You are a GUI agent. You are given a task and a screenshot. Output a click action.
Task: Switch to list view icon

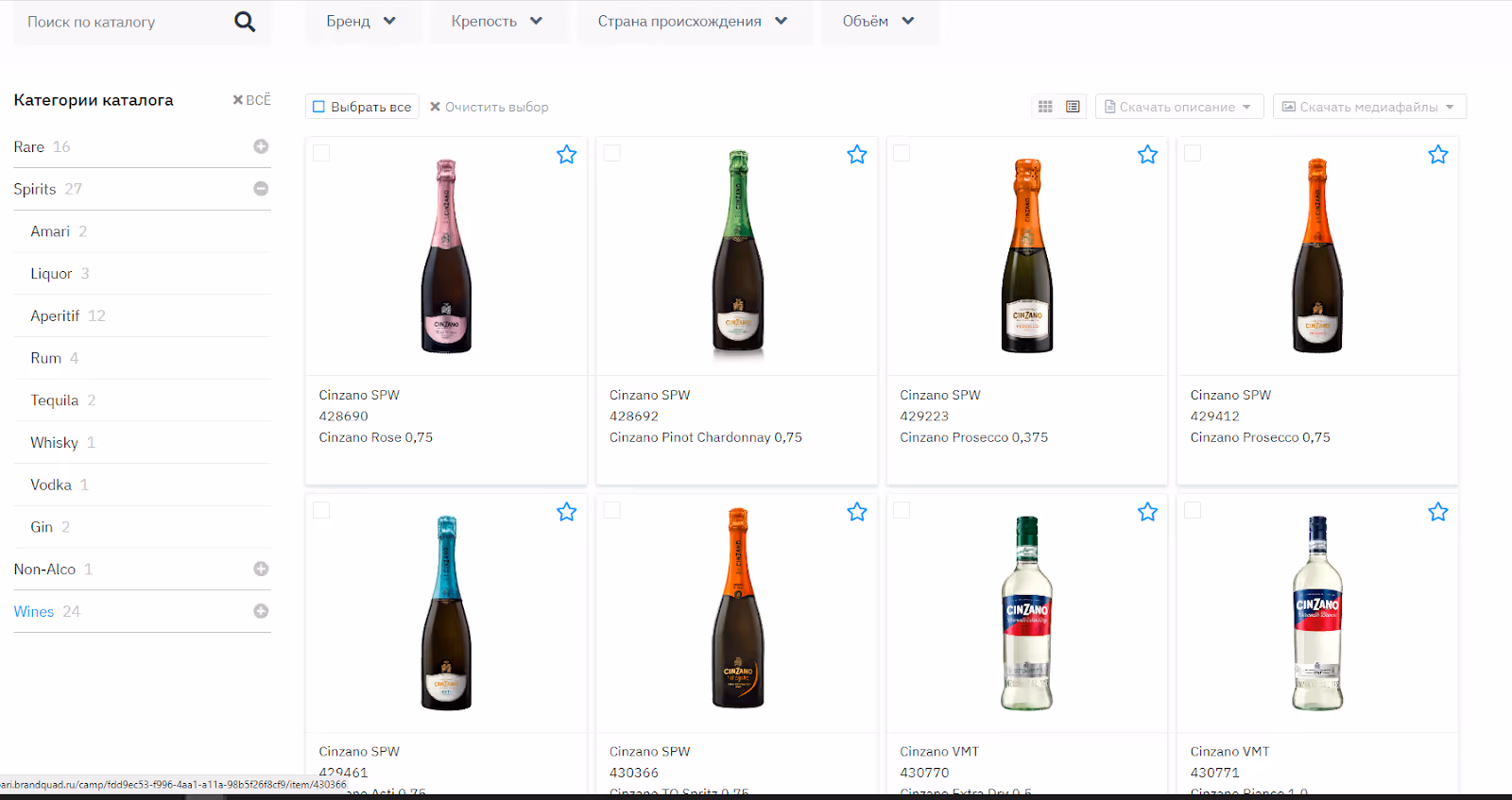pos(1073,107)
